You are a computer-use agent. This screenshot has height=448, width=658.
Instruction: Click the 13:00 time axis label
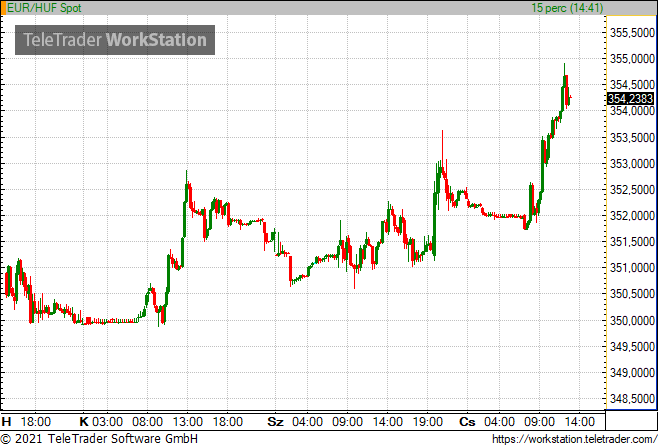[188, 422]
